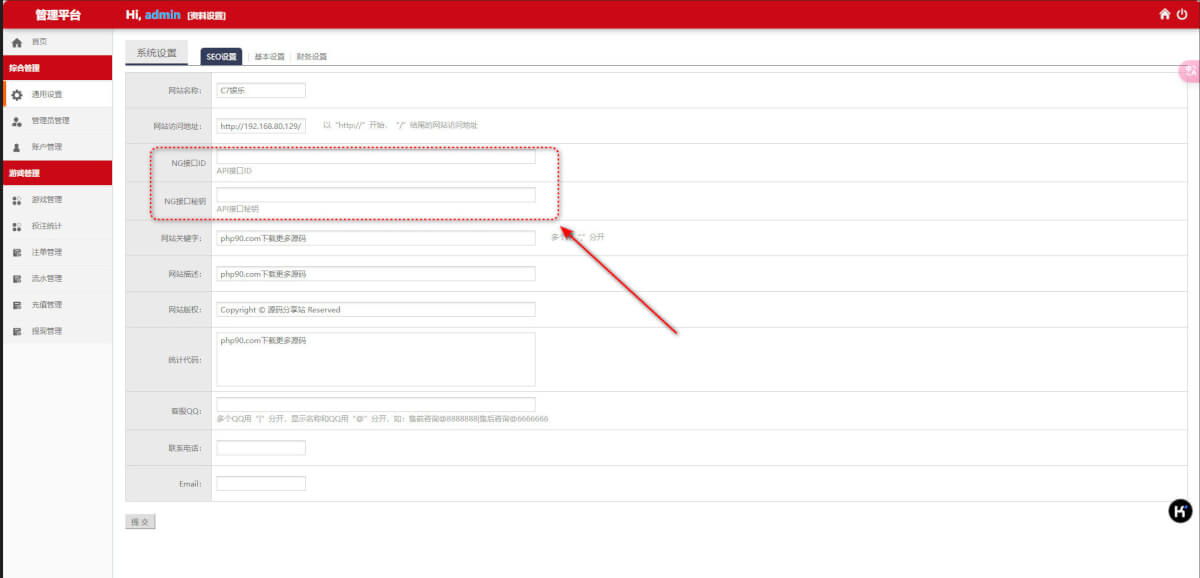
Task: Click the home icon in top header
Action: (x=1164, y=14)
